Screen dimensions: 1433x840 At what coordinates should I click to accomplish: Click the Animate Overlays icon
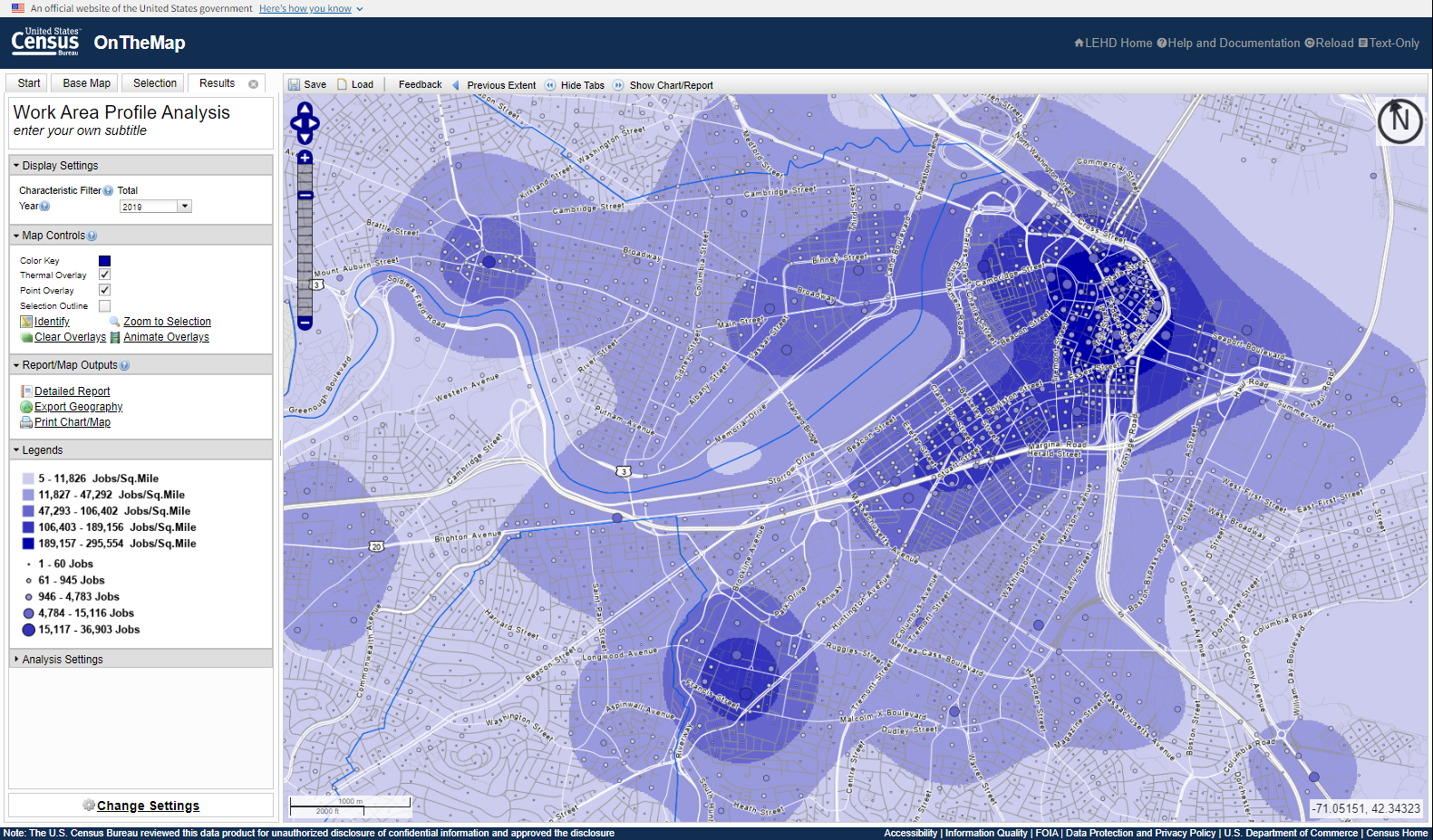point(115,337)
